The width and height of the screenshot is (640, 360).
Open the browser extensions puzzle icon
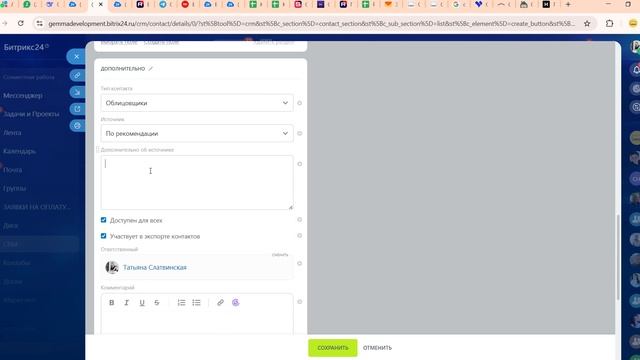click(x=609, y=24)
